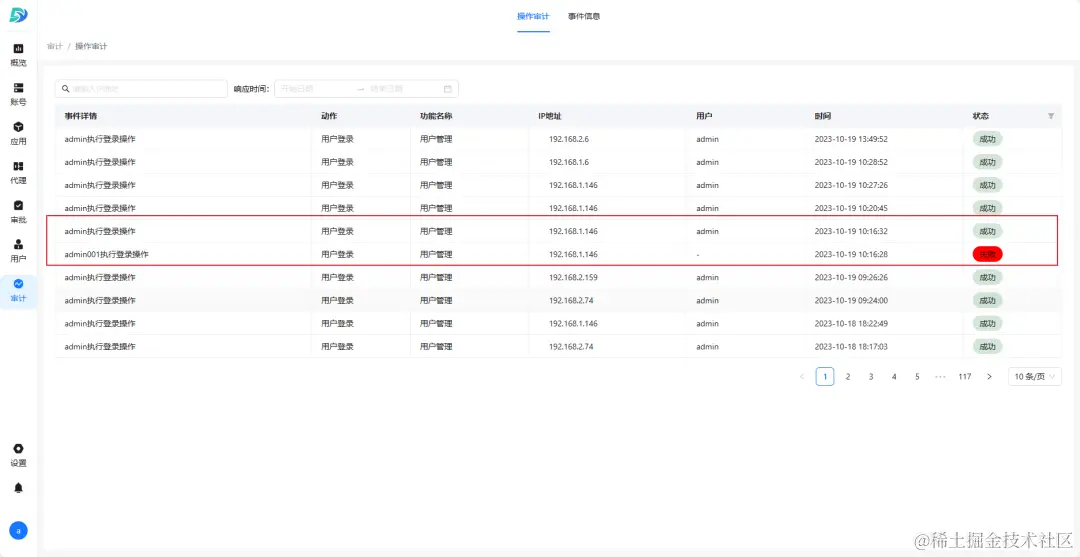1080x557 pixels.
Task: Open the 审批 approval sidebar item
Action: [x=19, y=211]
